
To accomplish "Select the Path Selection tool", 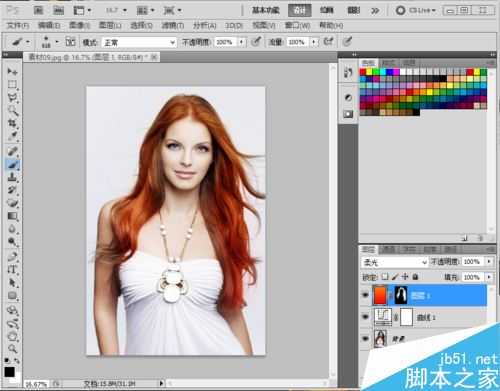I will point(12,283).
